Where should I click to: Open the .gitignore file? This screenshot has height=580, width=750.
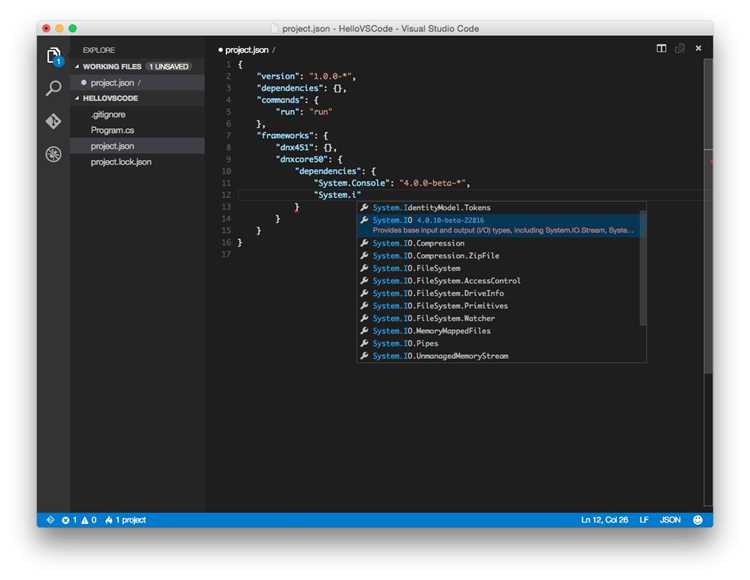click(109, 114)
